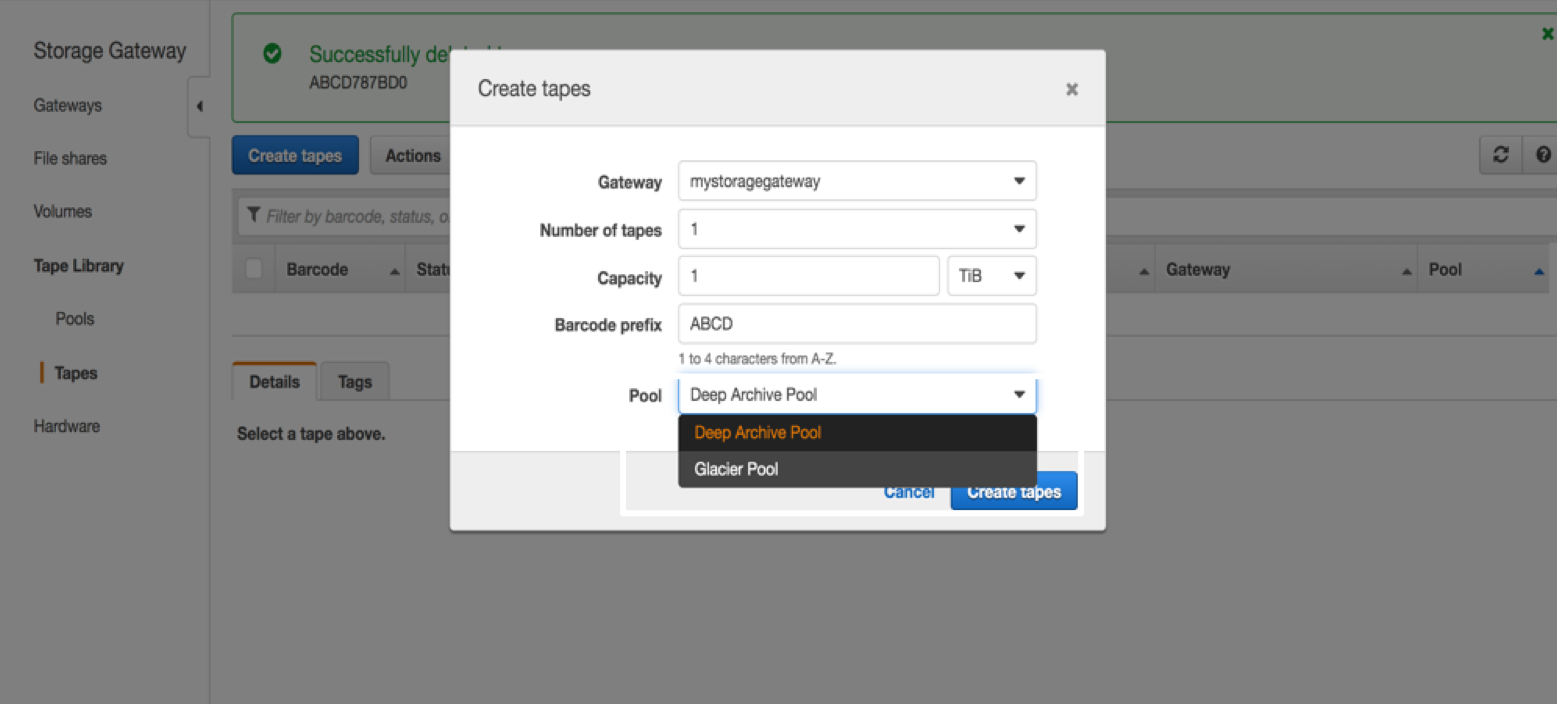Dismiss the green success notification
The image size is (1557, 704).
(1548, 32)
